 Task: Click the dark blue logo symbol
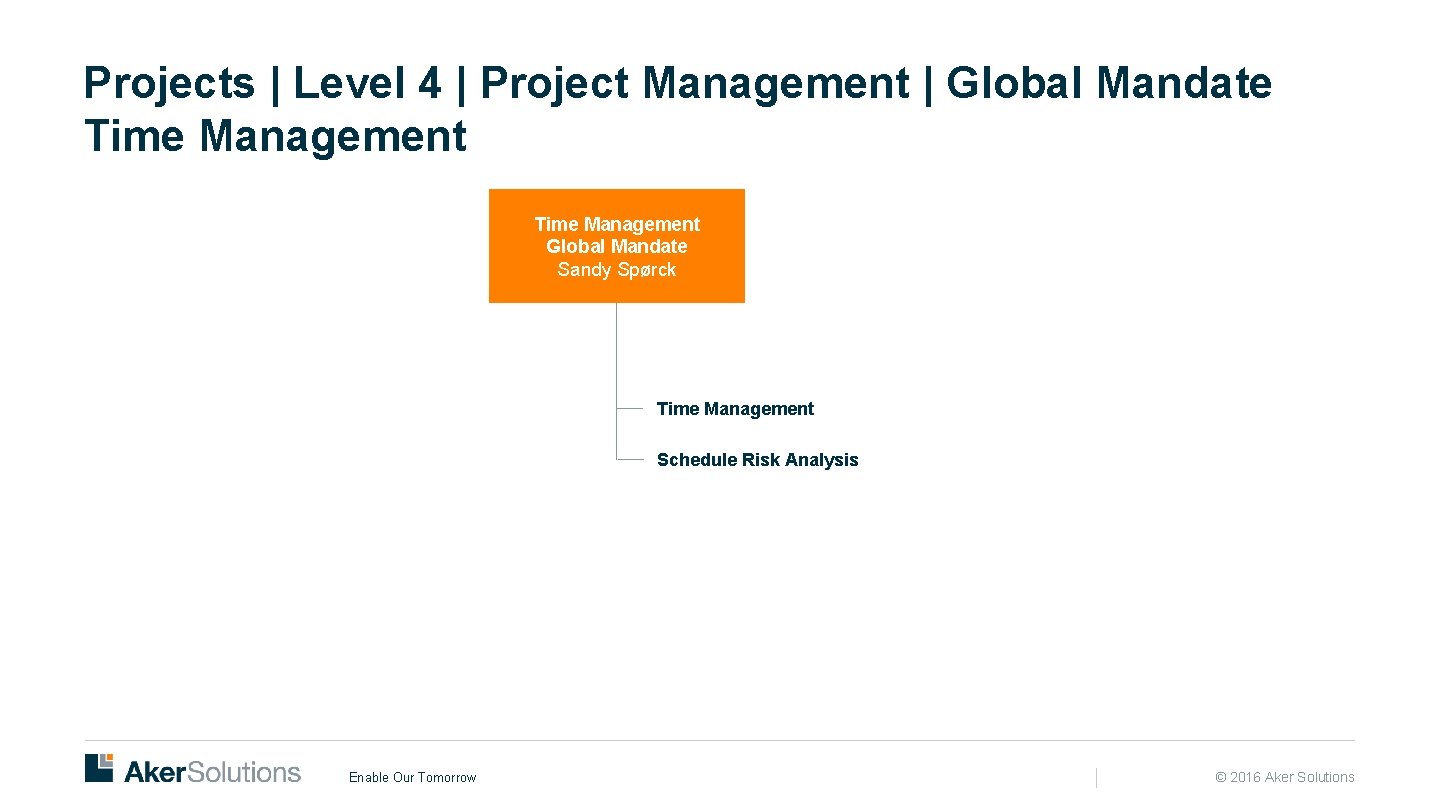92,770
